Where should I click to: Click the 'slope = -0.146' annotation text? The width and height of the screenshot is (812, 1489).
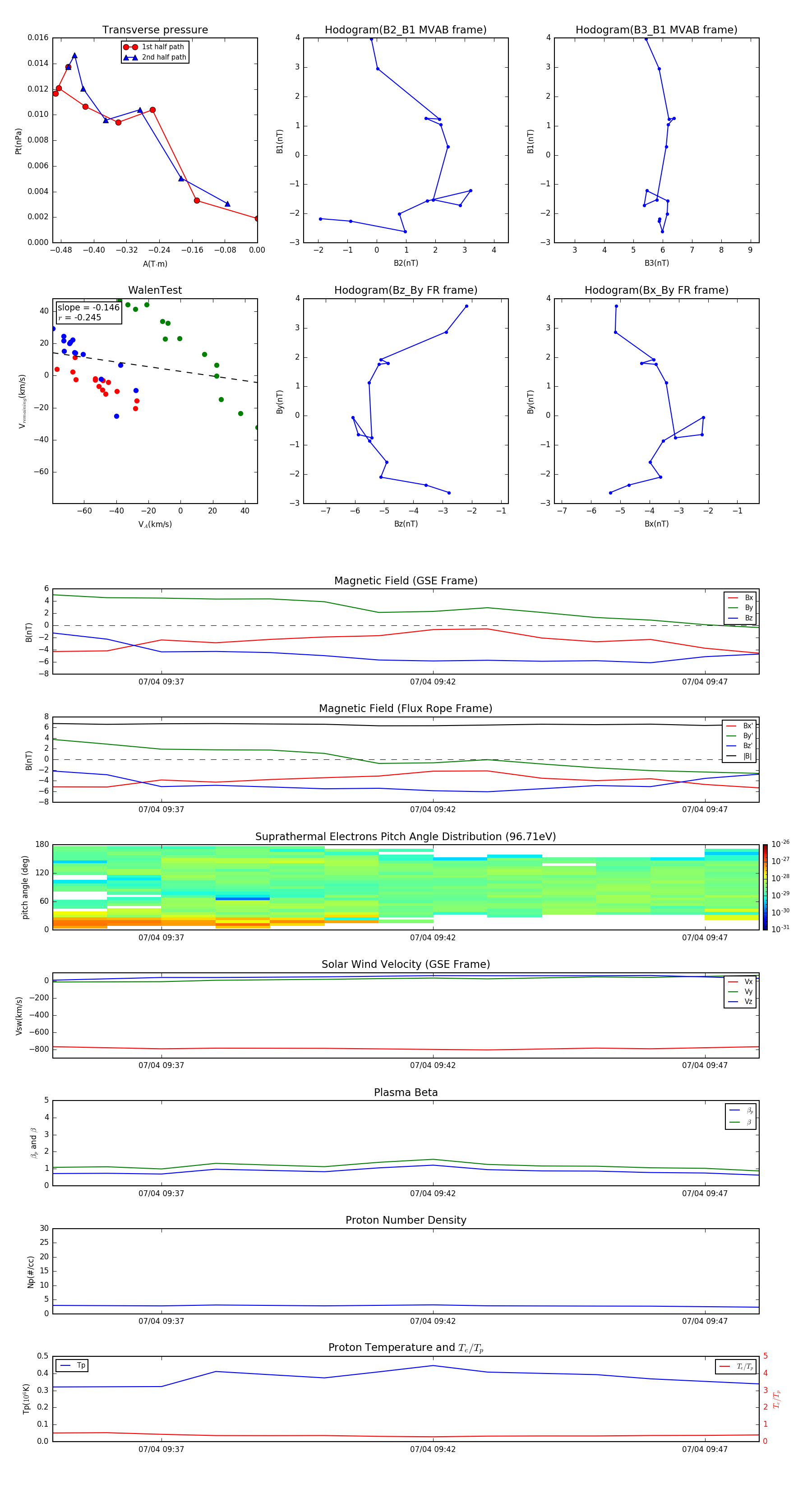click(88, 308)
